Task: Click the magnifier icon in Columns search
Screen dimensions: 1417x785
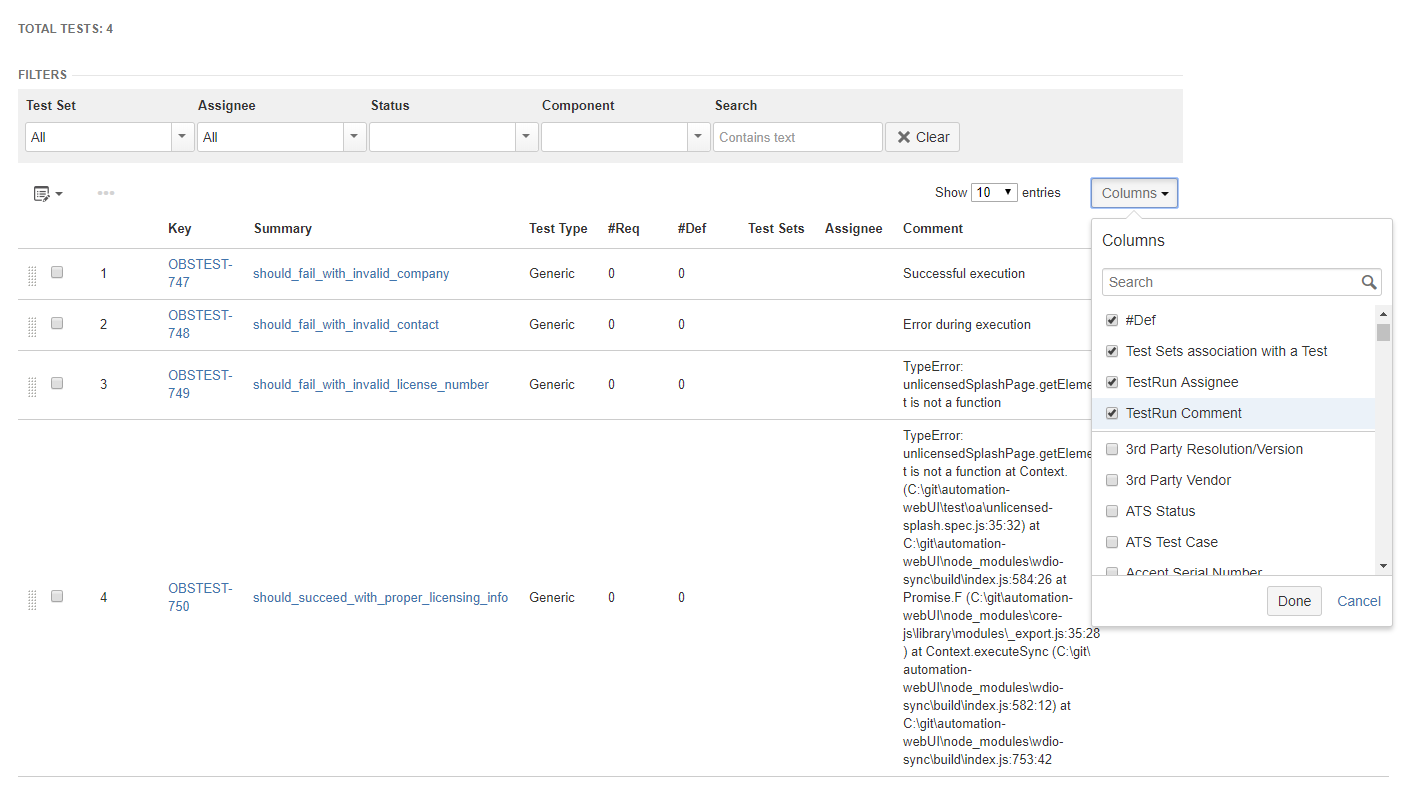Action: 1369,282
